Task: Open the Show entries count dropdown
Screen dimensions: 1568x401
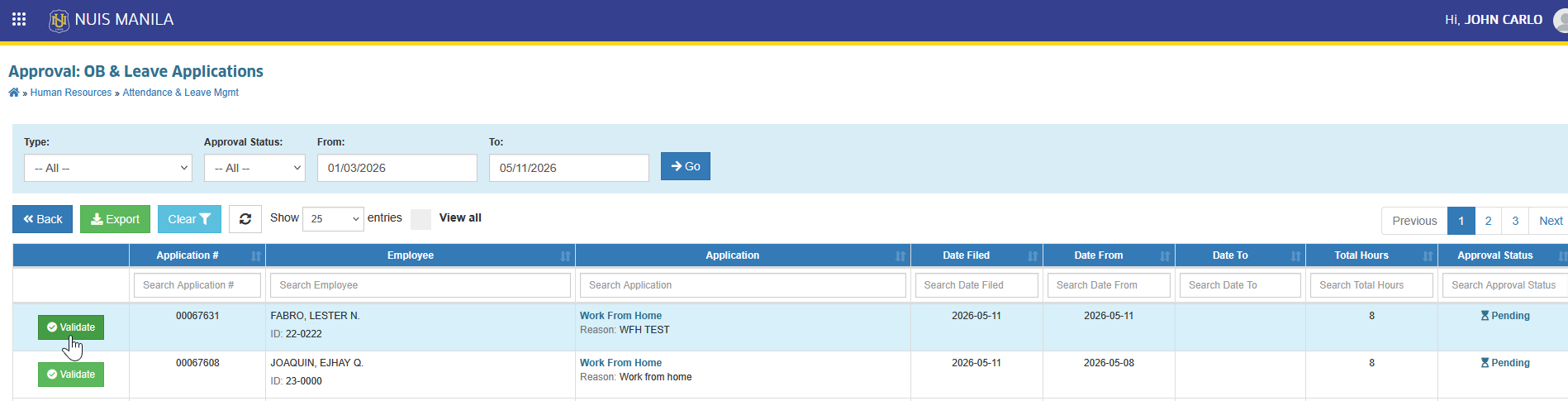Action: [333, 219]
